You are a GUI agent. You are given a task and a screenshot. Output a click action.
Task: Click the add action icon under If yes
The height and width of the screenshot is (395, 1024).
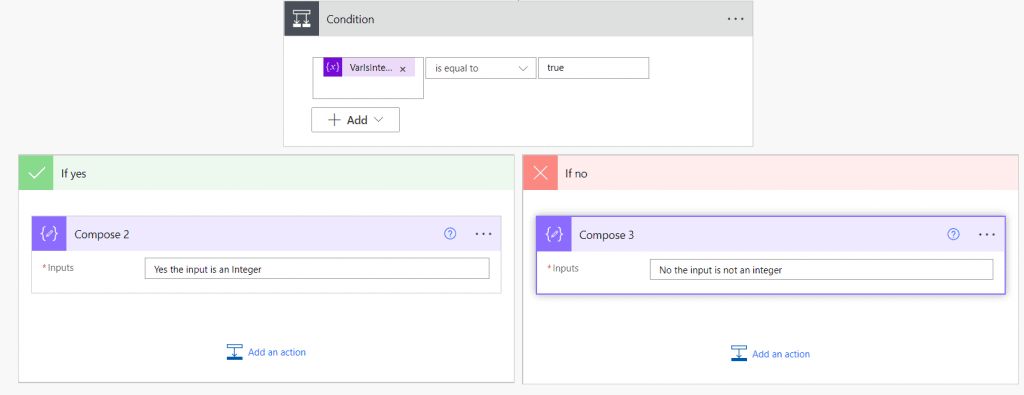(x=234, y=352)
